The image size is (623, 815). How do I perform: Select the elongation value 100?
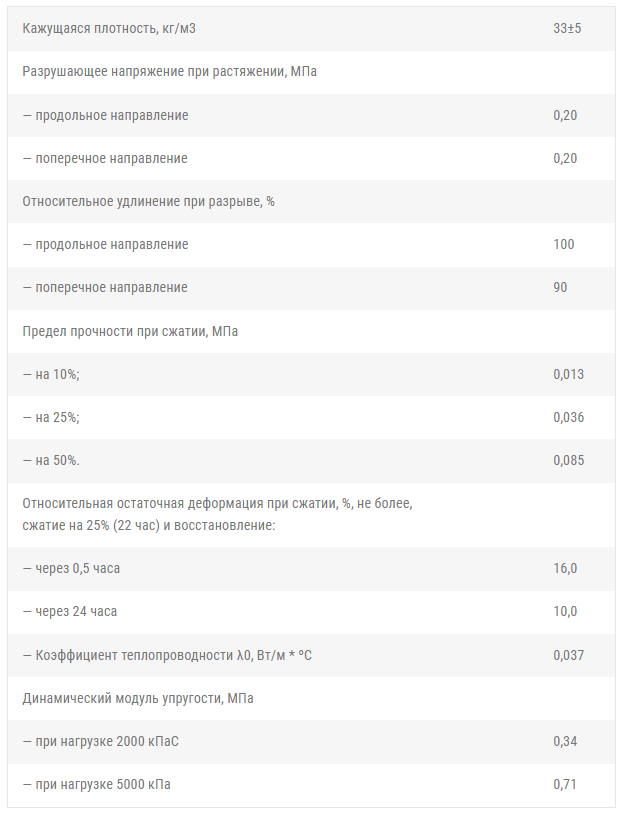click(x=564, y=244)
